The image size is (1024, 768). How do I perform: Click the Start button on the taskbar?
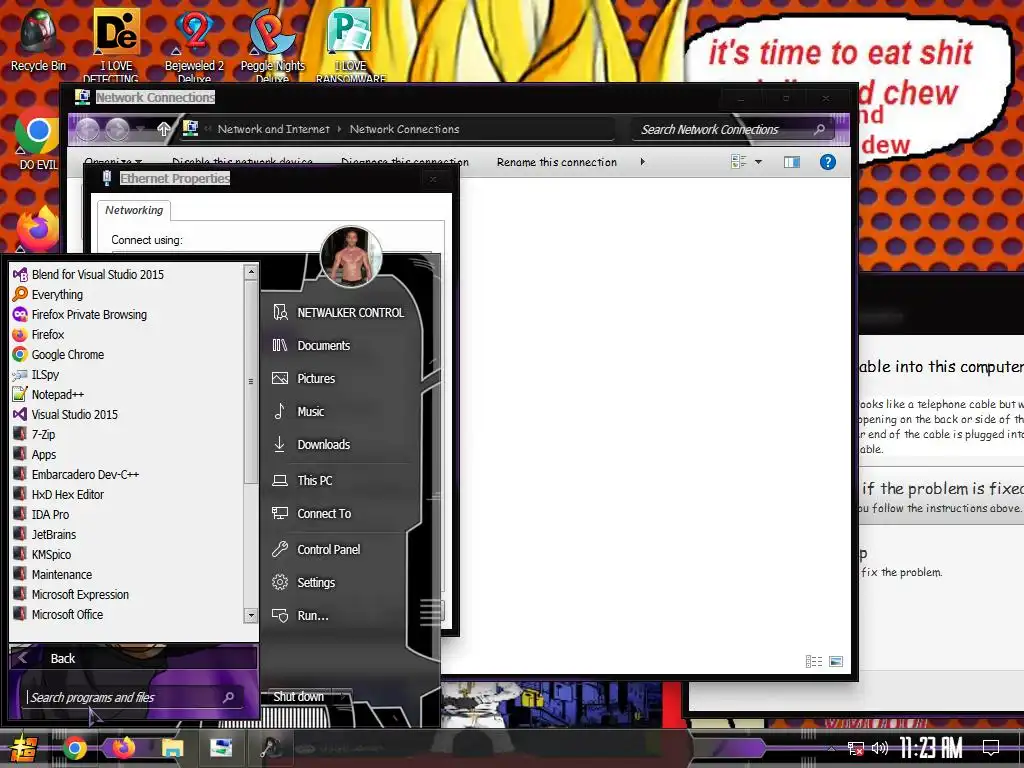click(22, 749)
